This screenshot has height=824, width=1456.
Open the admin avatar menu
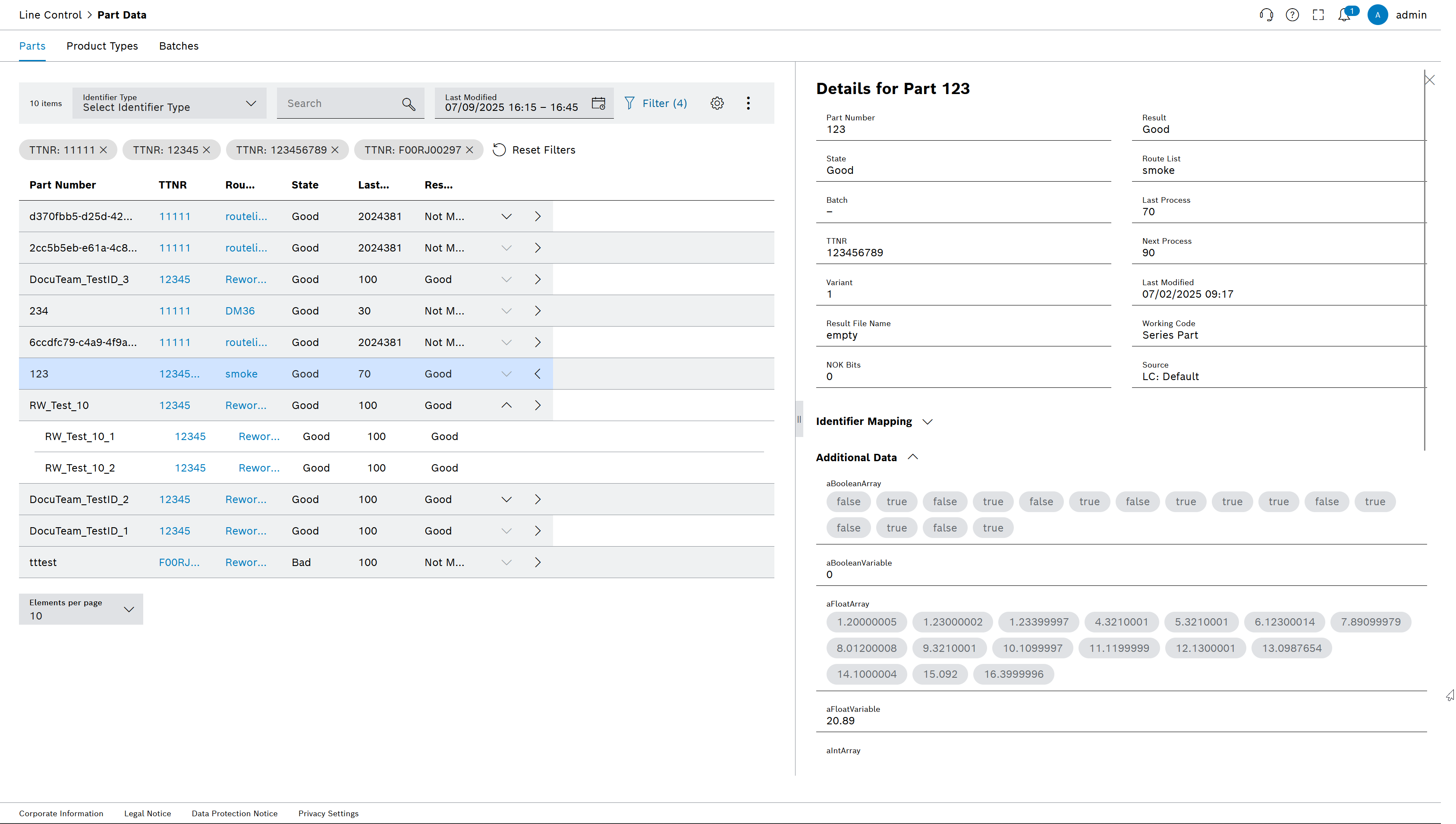coord(1378,15)
